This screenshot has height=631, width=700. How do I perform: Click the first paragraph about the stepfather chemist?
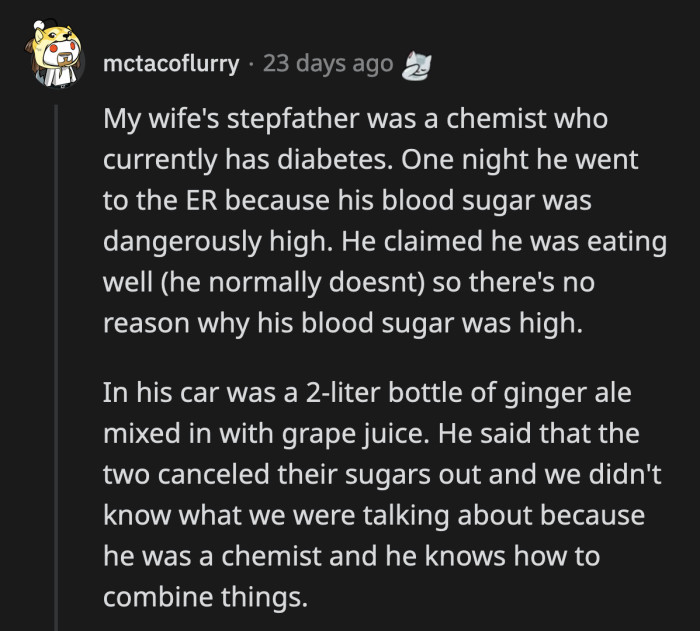(385, 221)
